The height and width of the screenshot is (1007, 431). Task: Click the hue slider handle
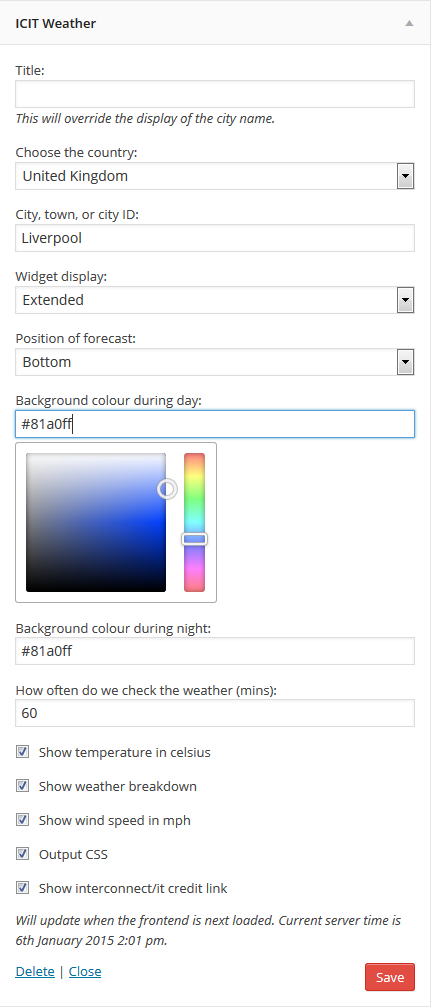195,539
